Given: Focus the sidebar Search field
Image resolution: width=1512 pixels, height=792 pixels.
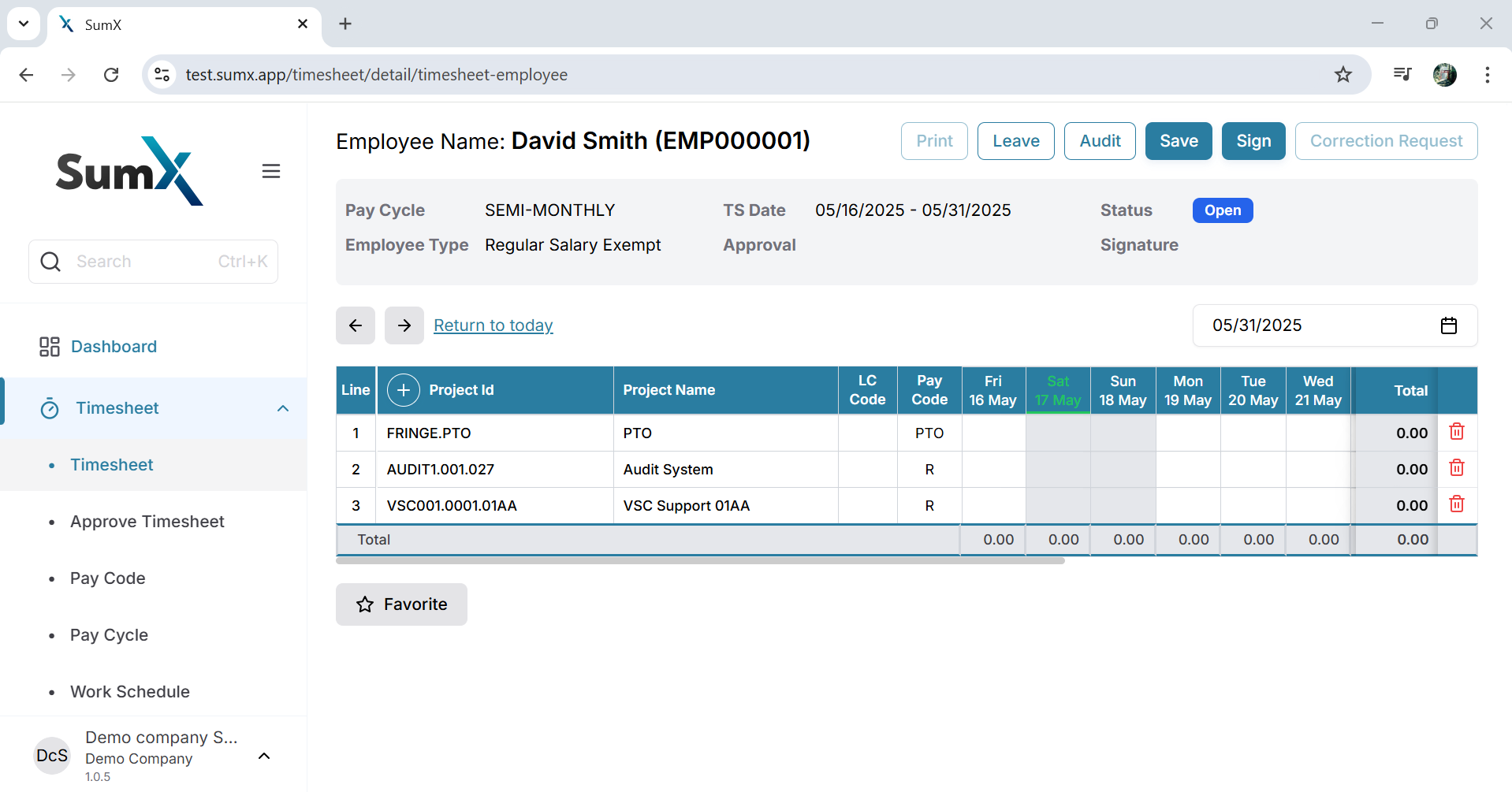Looking at the screenshot, I should click(153, 262).
